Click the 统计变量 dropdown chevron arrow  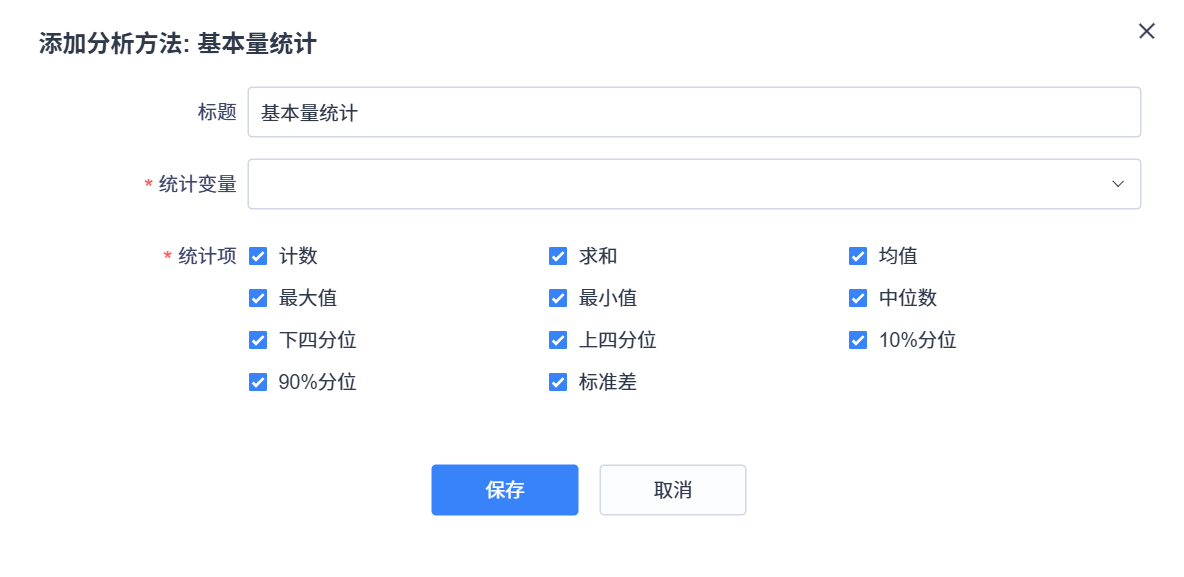1118,184
